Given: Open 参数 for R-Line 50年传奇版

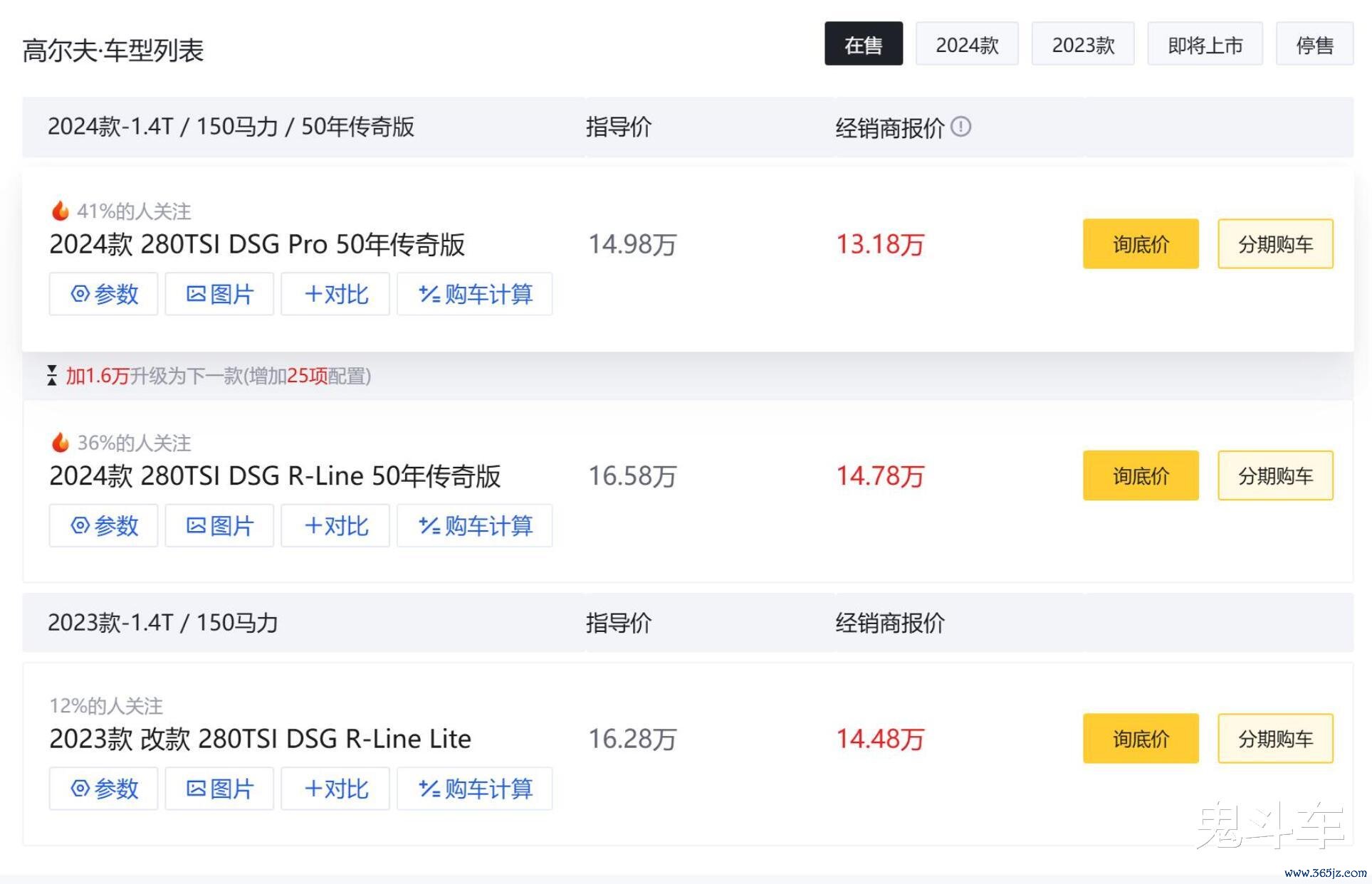Looking at the screenshot, I should 103,526.
